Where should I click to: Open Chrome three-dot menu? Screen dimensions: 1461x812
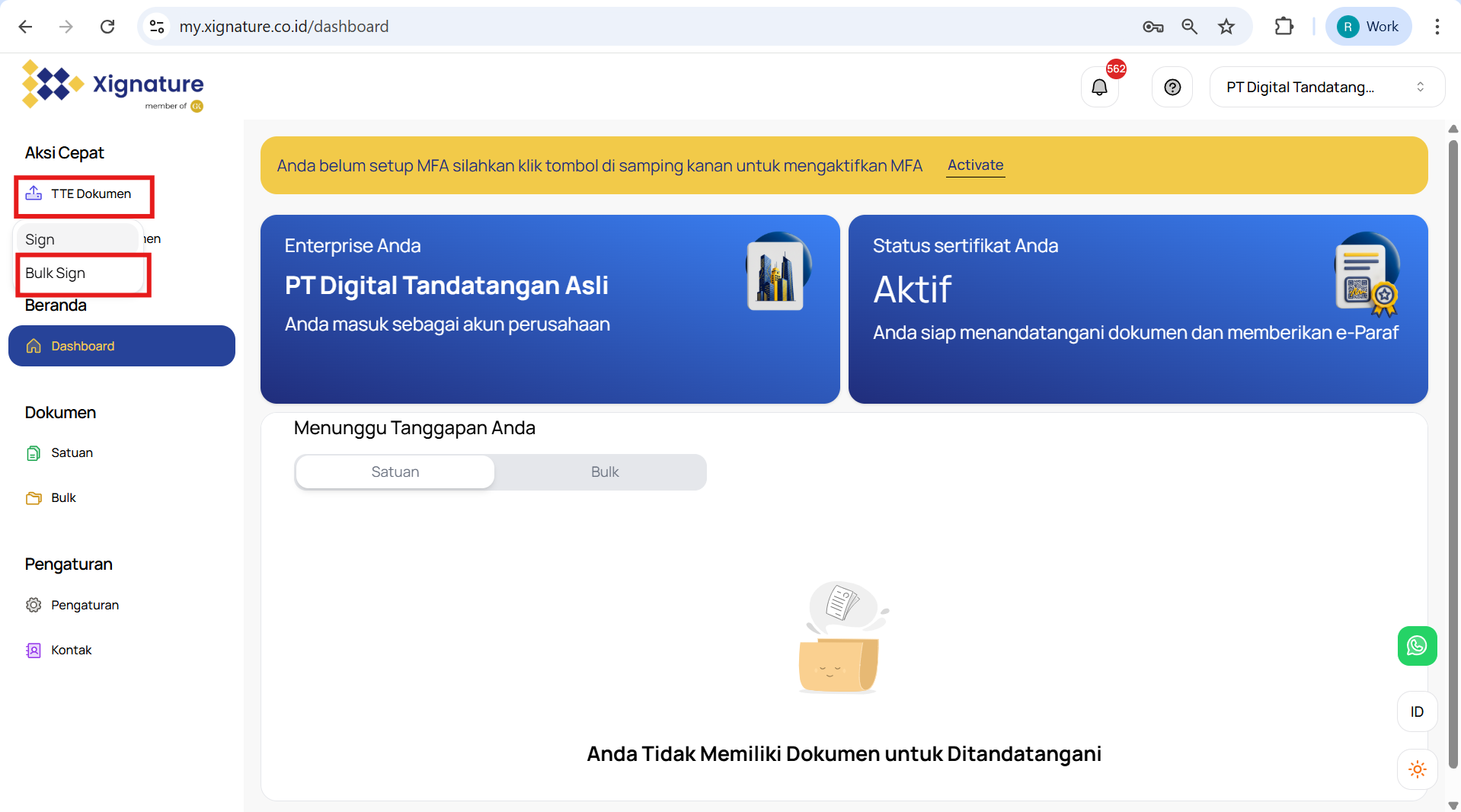coord(1437,27)
